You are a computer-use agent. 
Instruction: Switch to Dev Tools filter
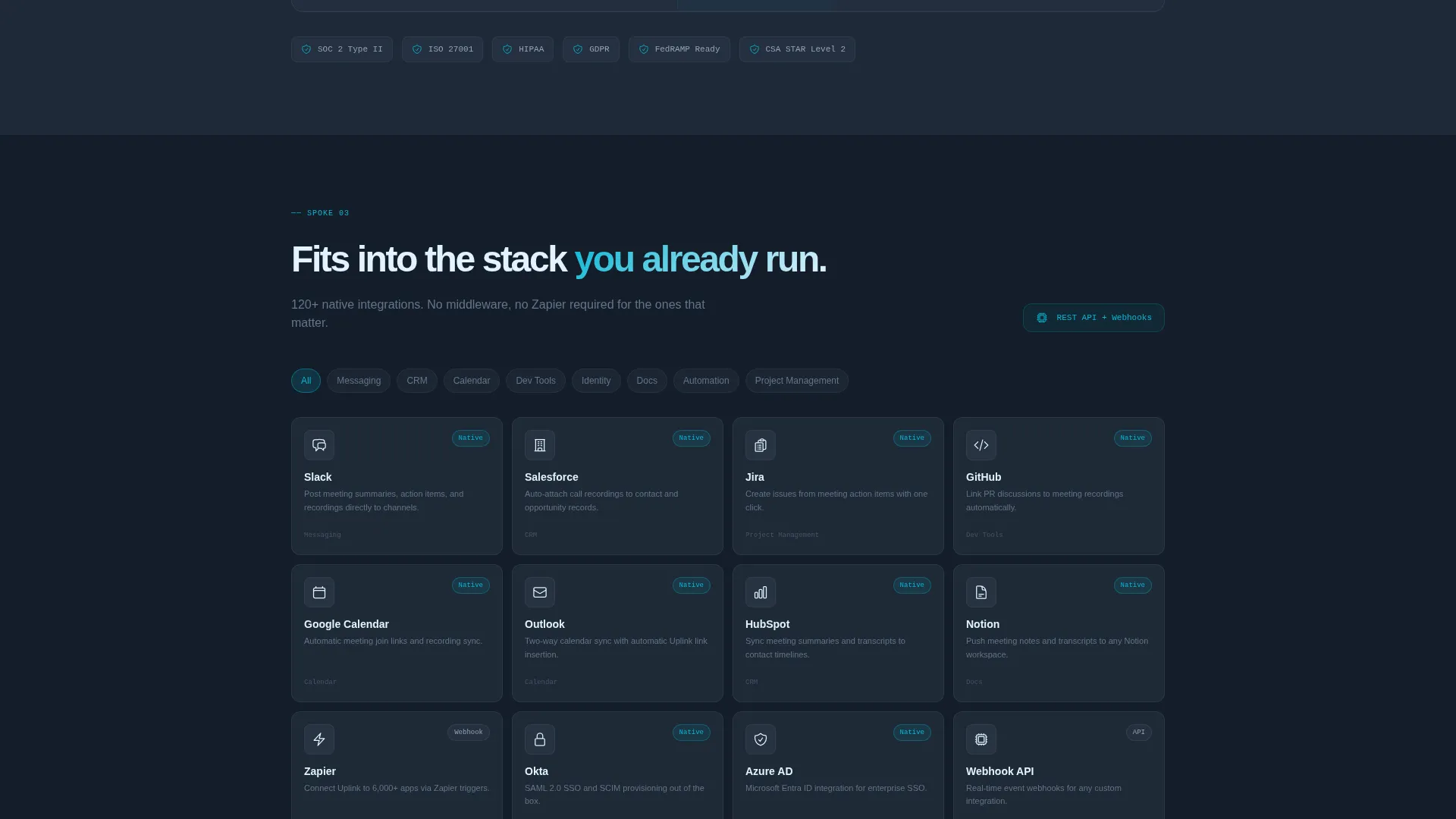pos(535,381)
